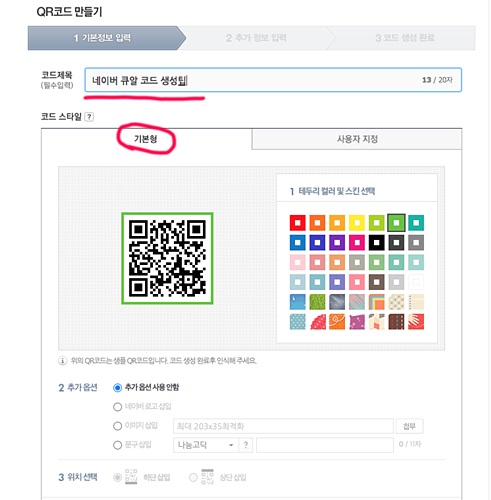Choose the purple border color swatch
Viewport: 491px width, 500px height.
337,243
